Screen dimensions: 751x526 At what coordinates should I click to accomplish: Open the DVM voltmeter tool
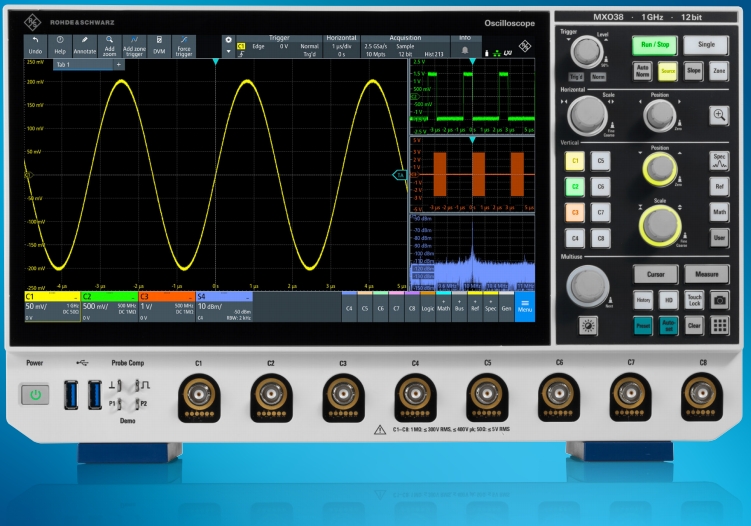click(x=159, y=45)
